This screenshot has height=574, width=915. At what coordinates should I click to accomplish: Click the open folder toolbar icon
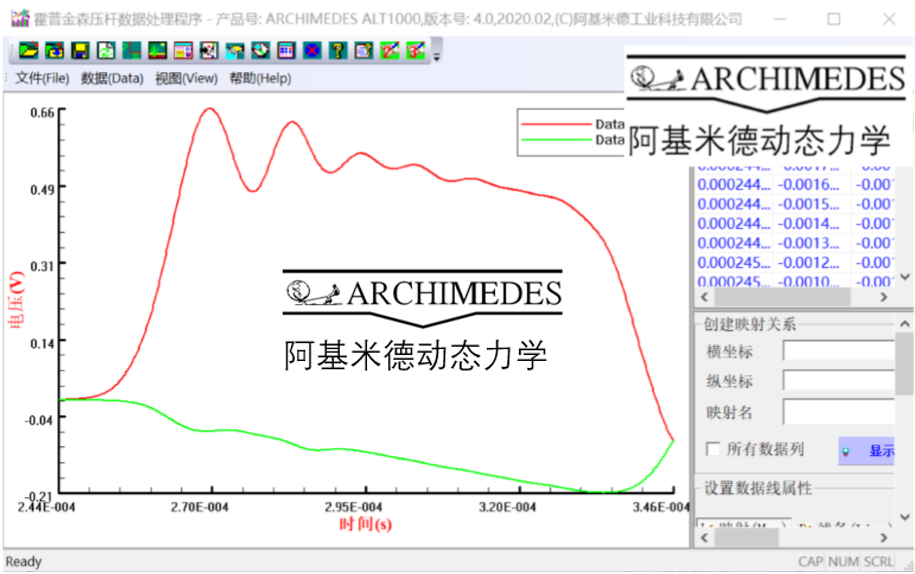point(28,51)
